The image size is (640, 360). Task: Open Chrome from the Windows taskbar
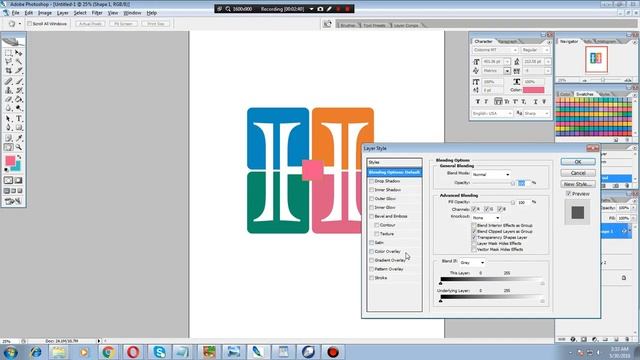108,352
